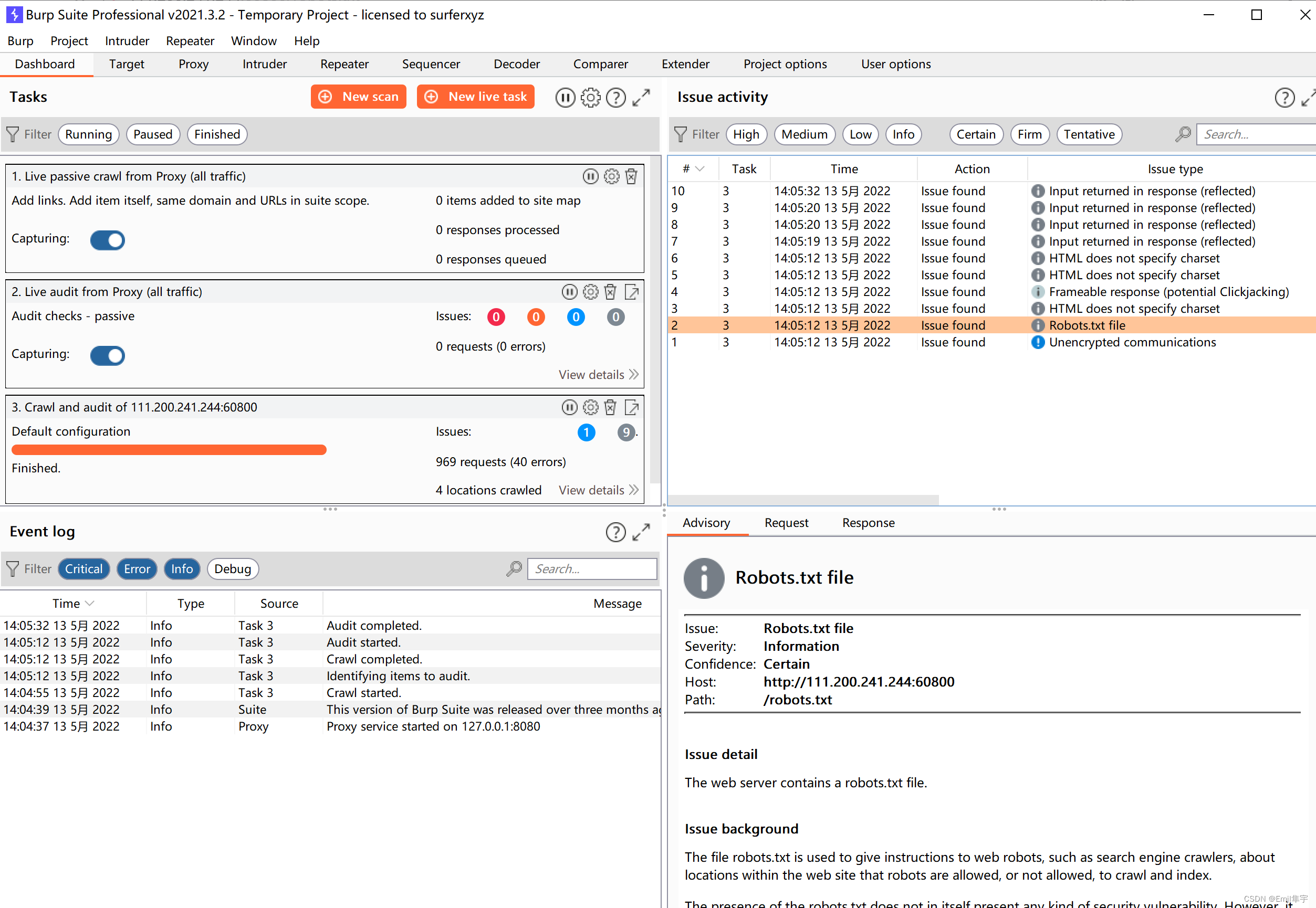The width and height of the screenshot is (1316, 908).
Task: Create a New live task
Action: click(x=475, y=97)
